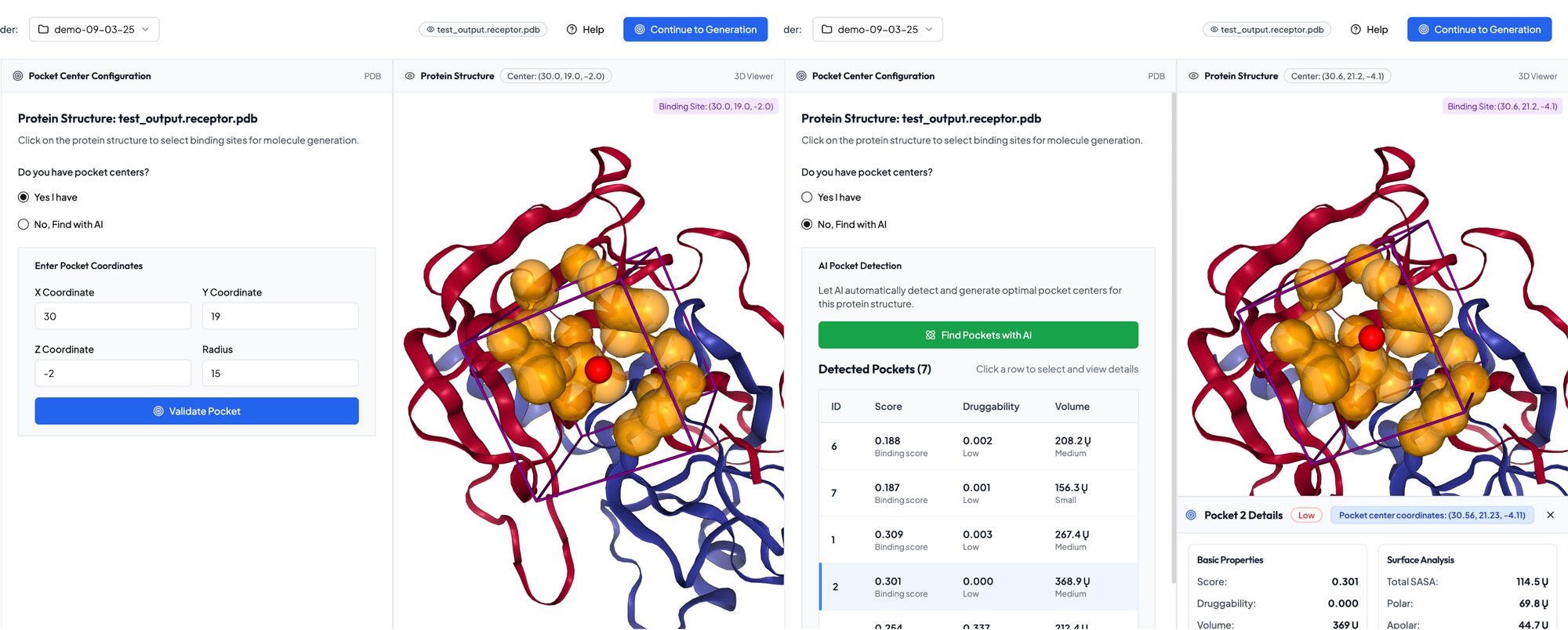
Task: Click the eye icon beside Protein Structure header
Action: point(408,75)
